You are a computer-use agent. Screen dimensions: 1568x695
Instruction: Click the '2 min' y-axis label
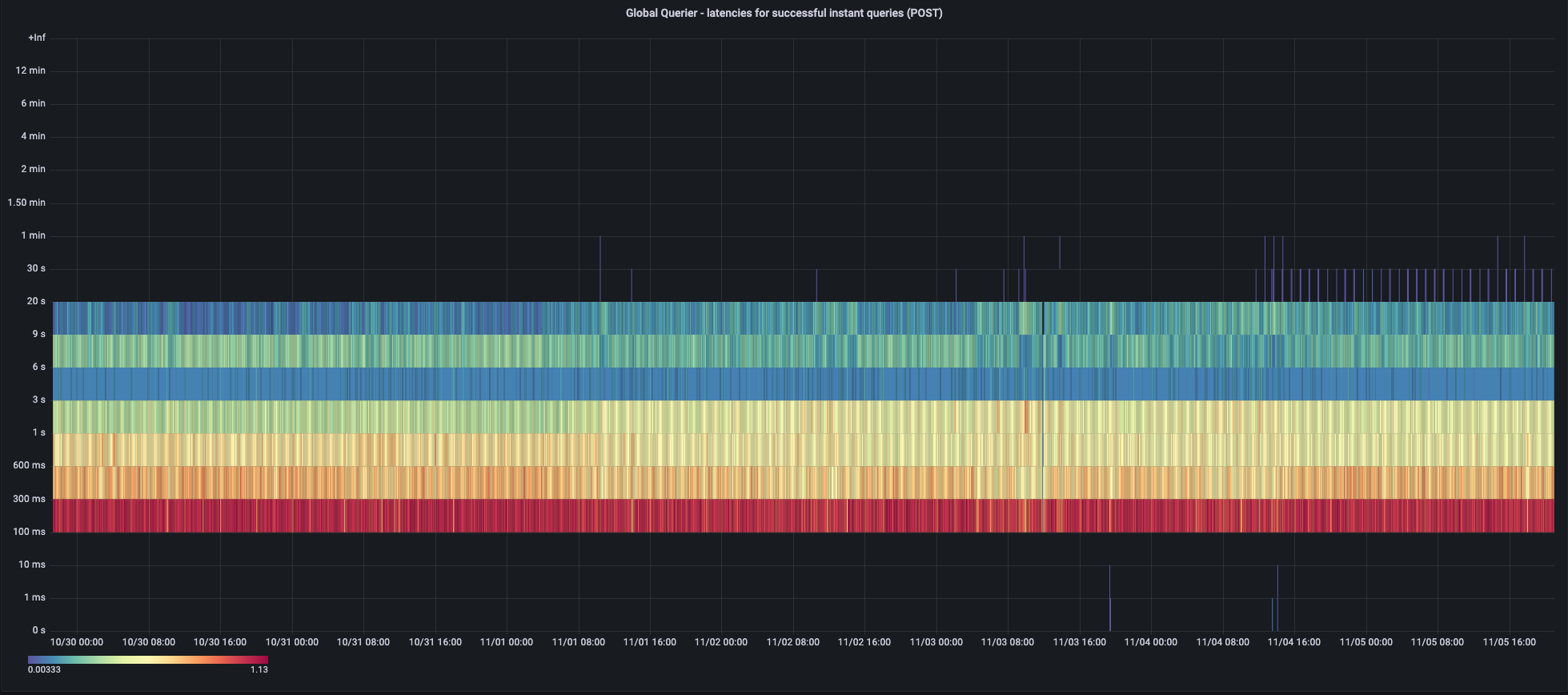point(33,169)
